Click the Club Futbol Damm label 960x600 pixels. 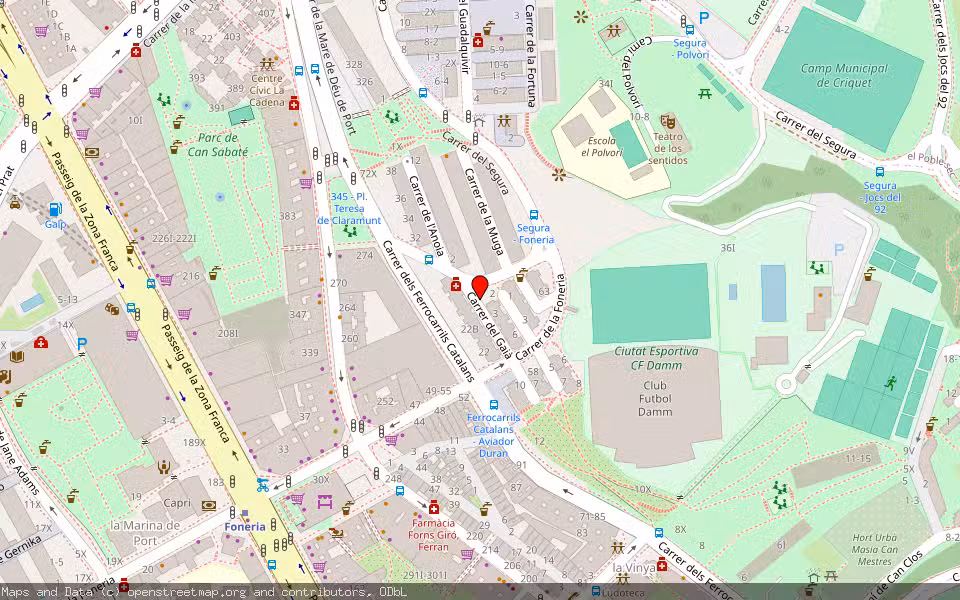coord(655,399)
